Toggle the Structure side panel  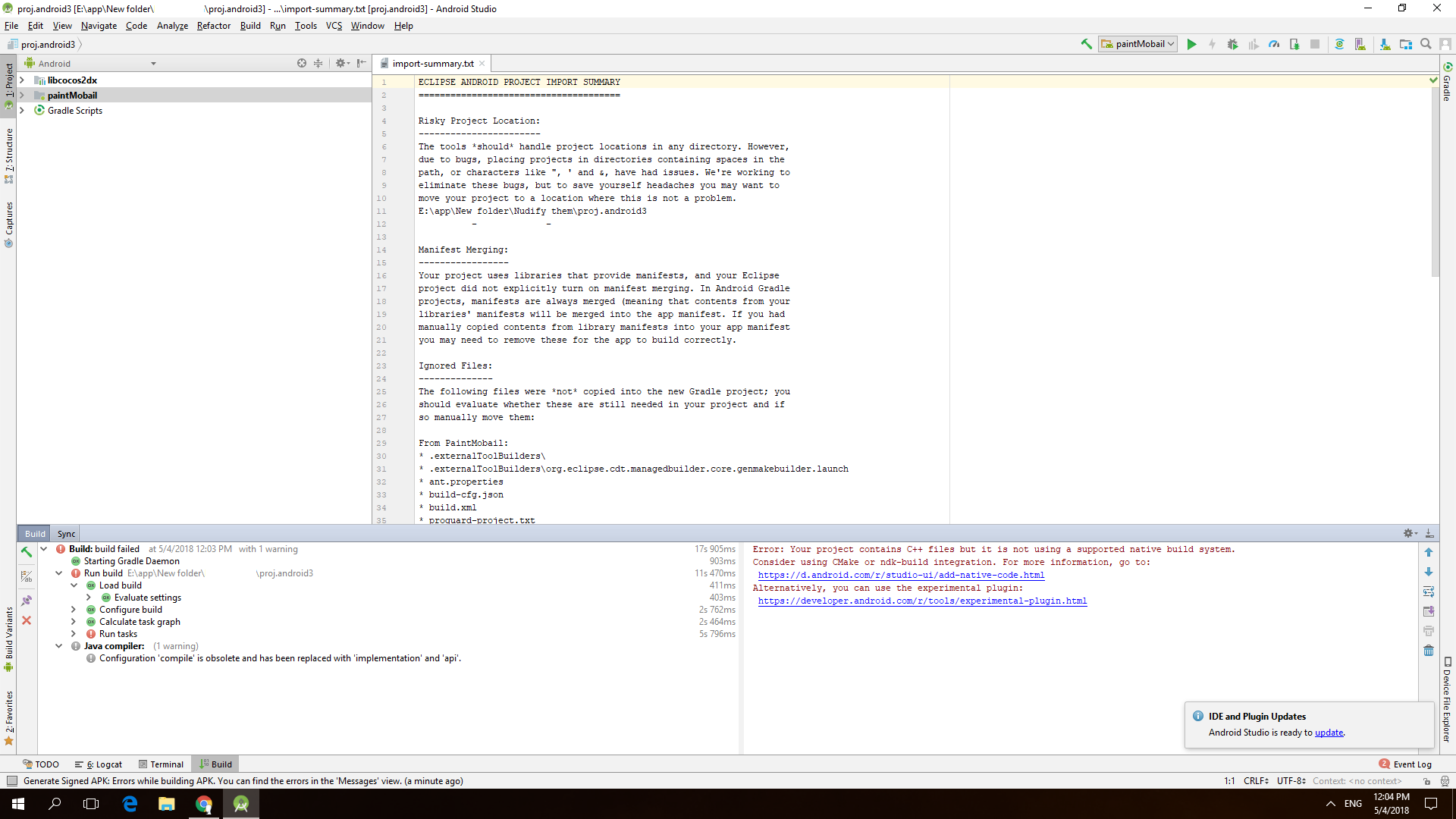[x=9, y=155]
